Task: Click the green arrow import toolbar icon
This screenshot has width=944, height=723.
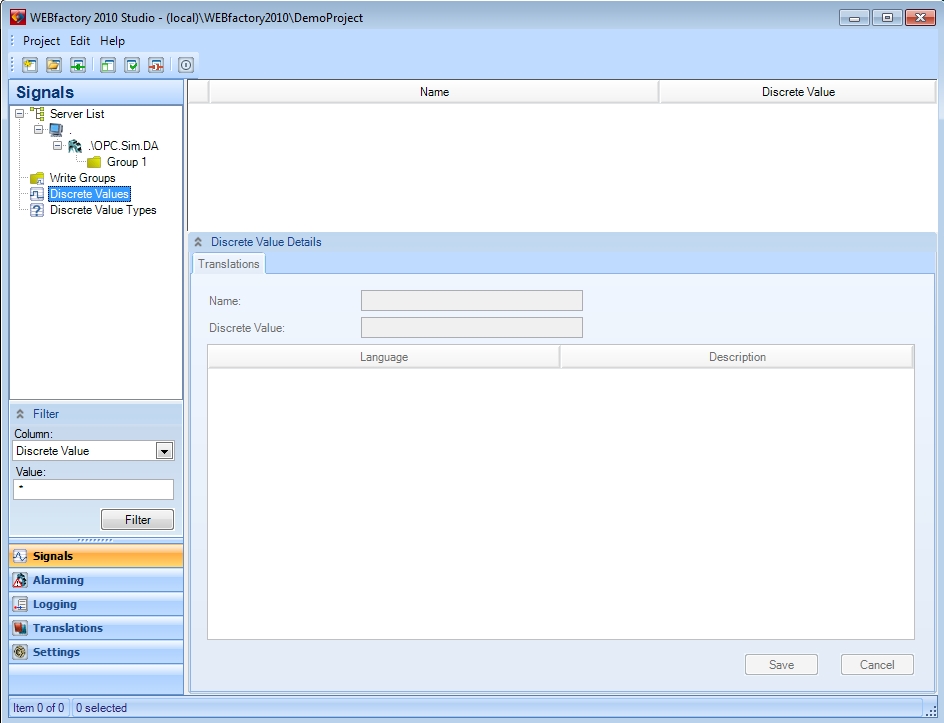Action: coord(78,66)
